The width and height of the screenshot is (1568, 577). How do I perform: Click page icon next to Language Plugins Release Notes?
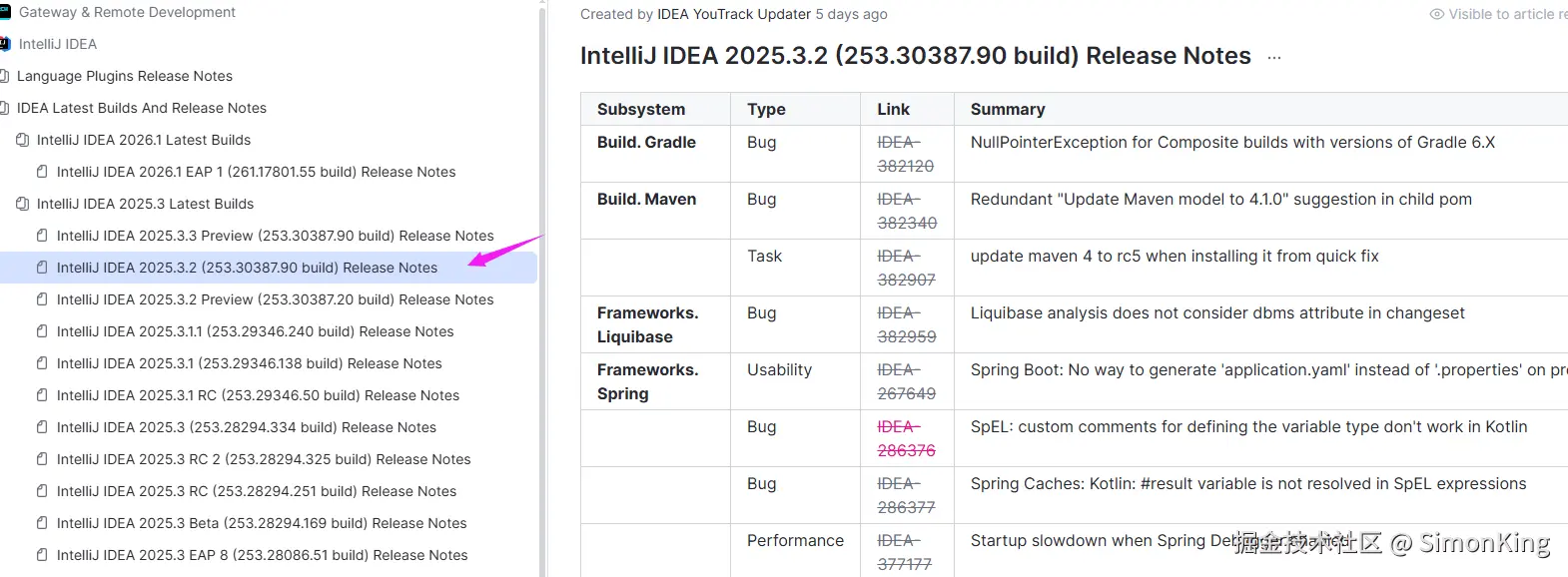[x=5, y=76]
